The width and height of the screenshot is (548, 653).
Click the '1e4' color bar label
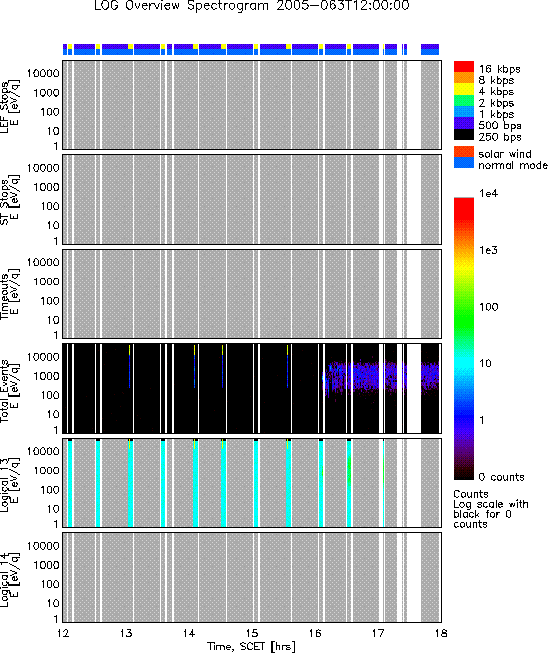[x=488, y=193]
